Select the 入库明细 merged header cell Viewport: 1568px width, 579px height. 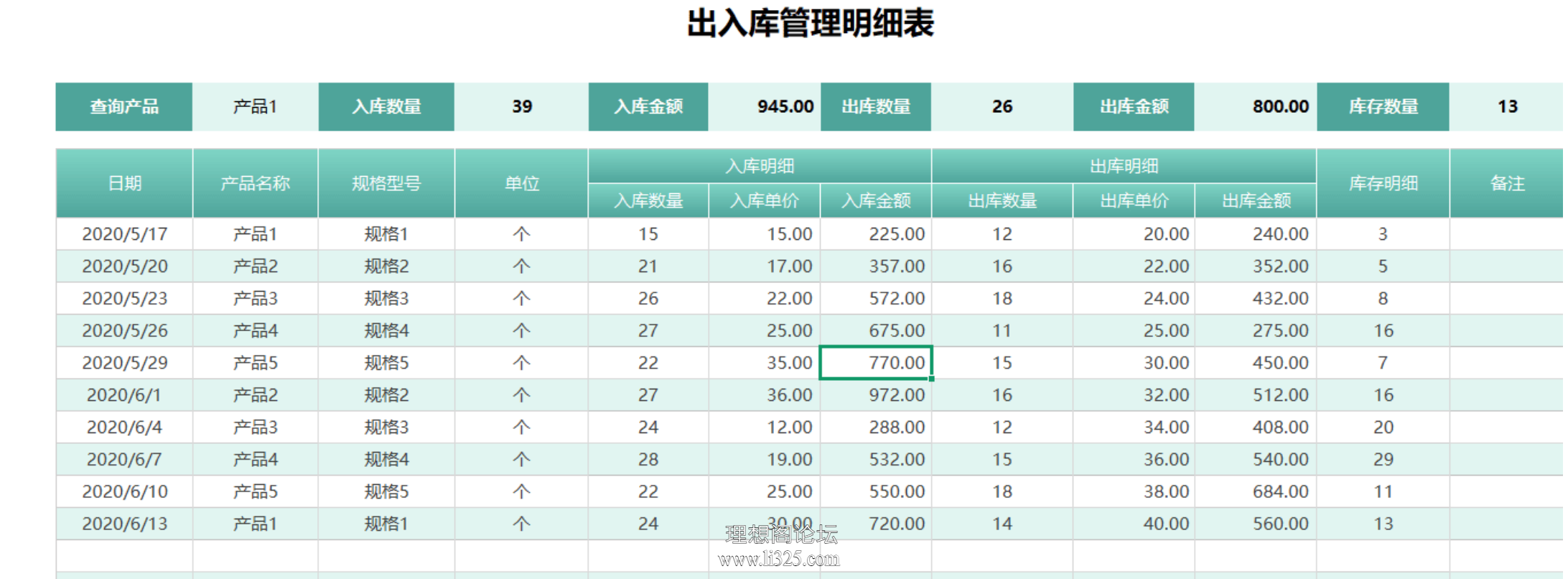[760, 166]
